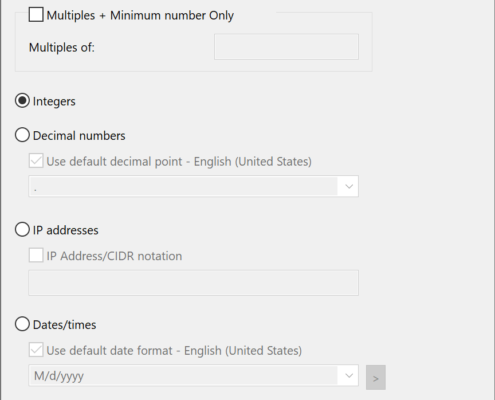Image resolution: width=495 pixels, height=400 pixels.
Task: Click the > button beside the date format
Action: point(376,377)
